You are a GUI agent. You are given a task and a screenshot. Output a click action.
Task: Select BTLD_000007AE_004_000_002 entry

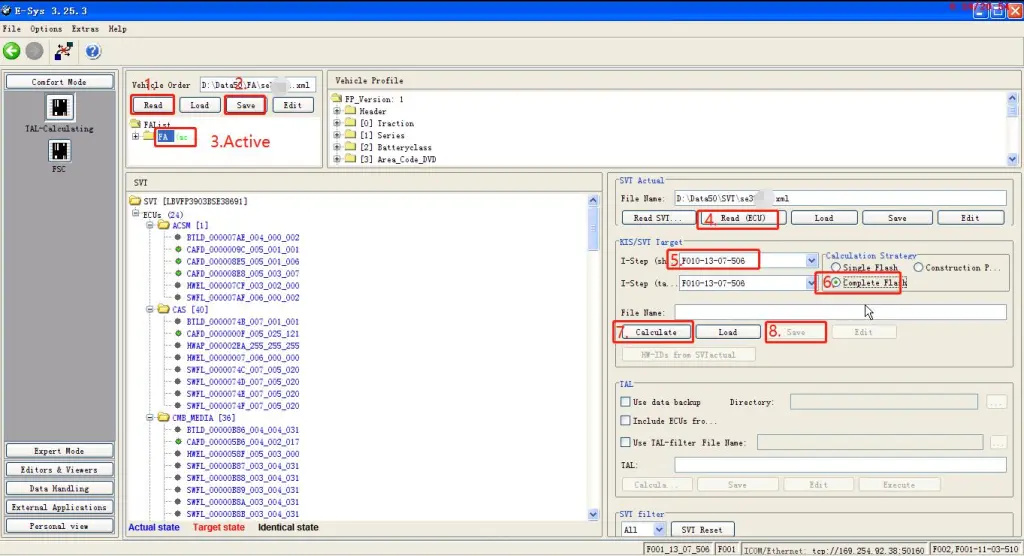tap(243, 238)
